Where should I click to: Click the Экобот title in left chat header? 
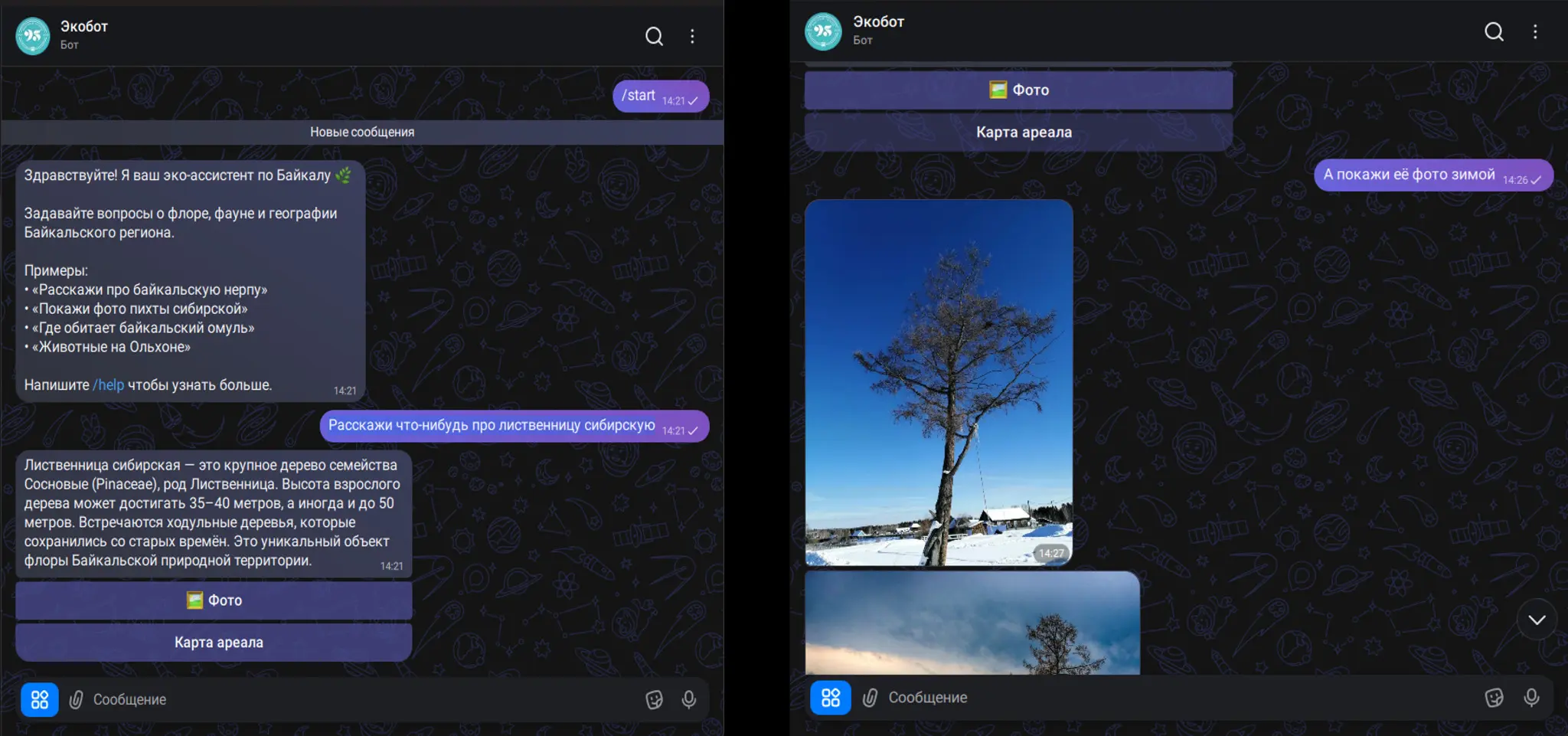pos(84,26)
